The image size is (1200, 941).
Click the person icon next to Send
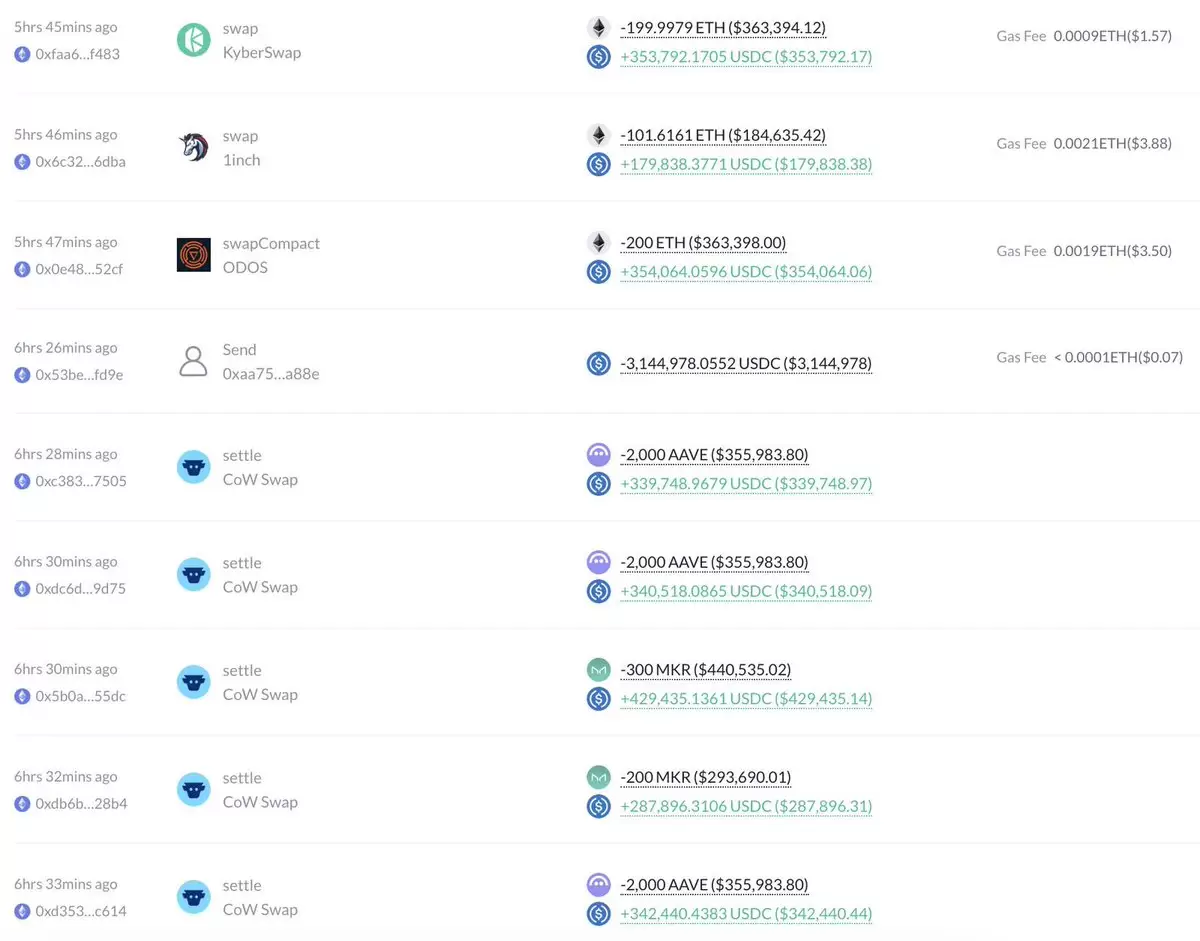193,361
